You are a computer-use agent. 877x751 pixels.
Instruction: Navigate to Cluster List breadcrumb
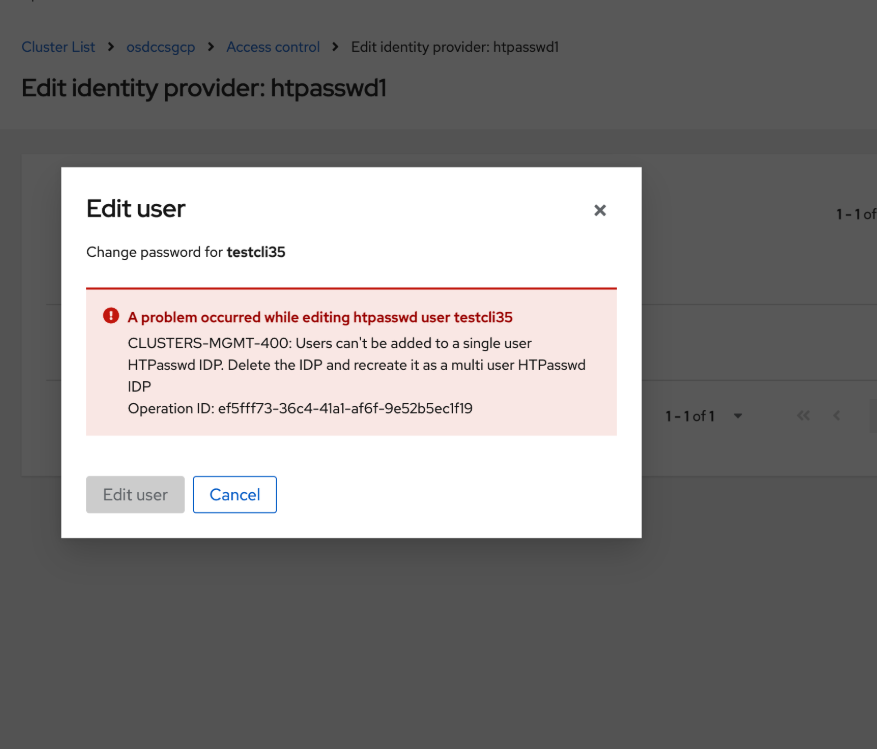[58, 47]
